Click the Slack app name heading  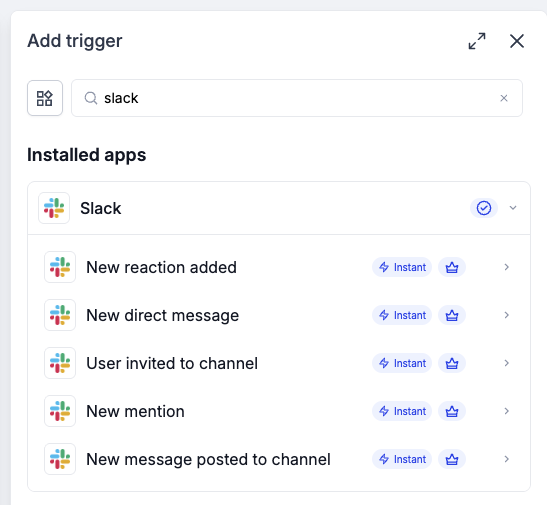coord(100,208)
